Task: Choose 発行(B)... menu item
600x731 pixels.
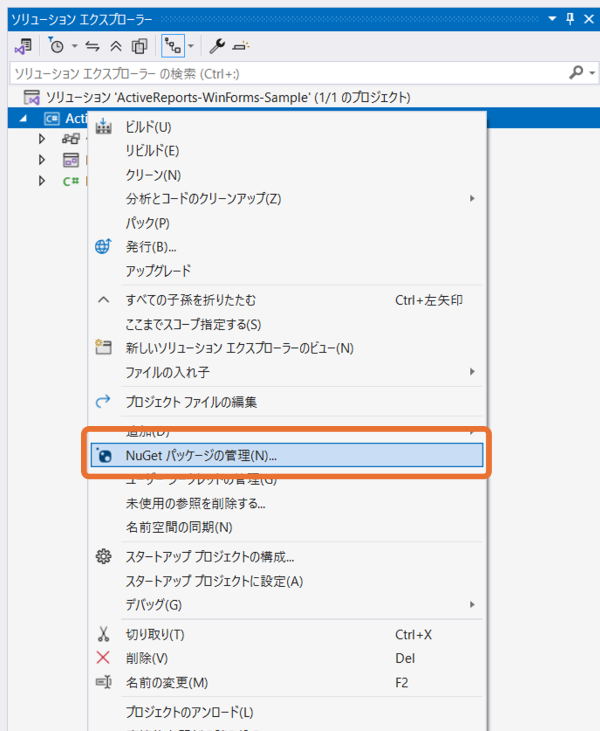Action: click(x=287, y=247)
